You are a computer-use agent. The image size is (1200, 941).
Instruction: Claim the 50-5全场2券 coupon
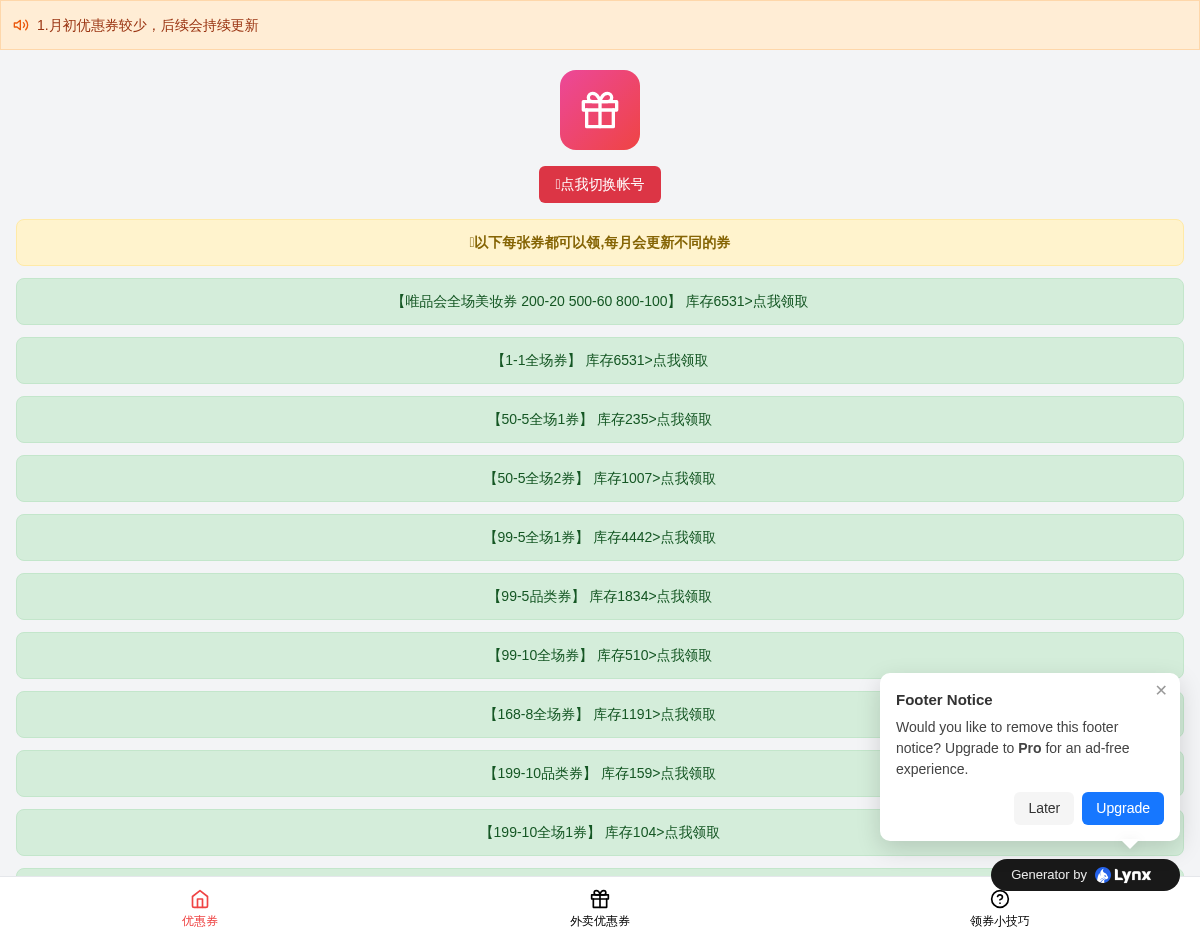point(600,478)
